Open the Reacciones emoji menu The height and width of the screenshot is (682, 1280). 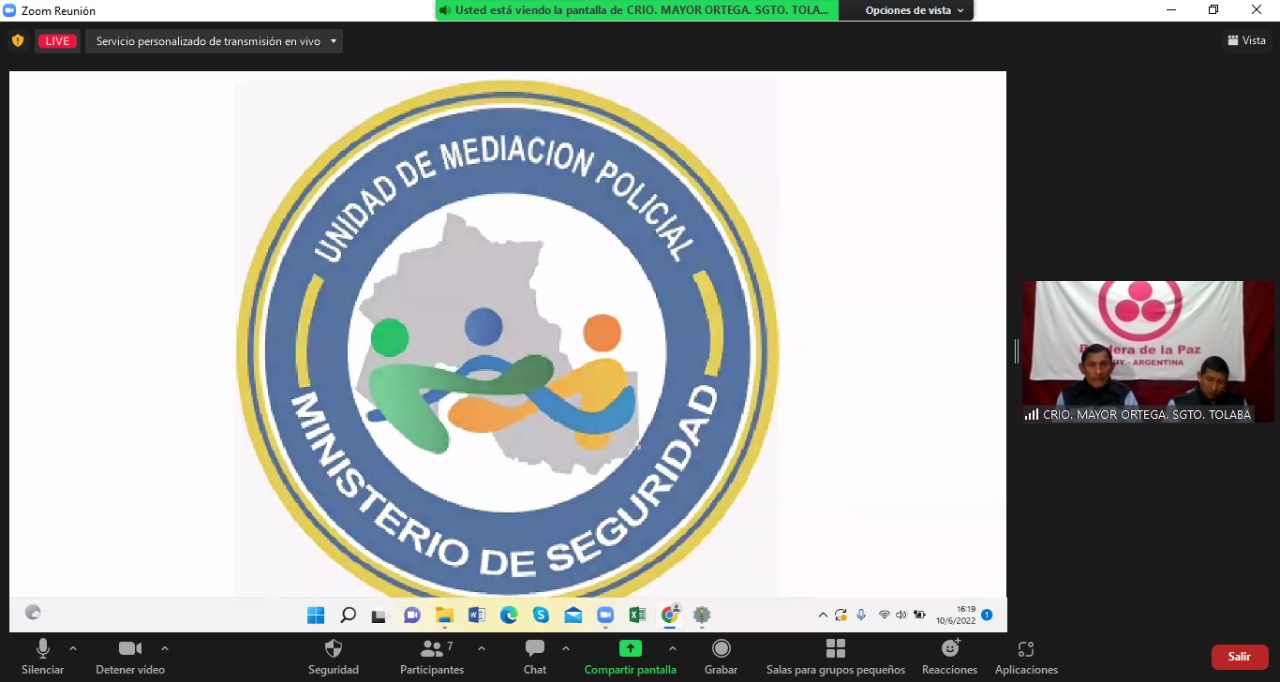click(949, 656)
